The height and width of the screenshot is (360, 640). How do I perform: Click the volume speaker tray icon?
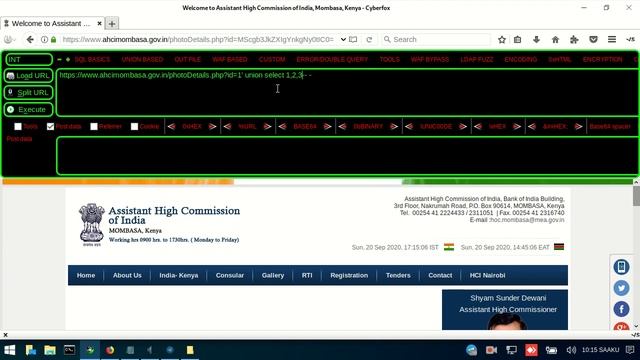pos(571,350)
